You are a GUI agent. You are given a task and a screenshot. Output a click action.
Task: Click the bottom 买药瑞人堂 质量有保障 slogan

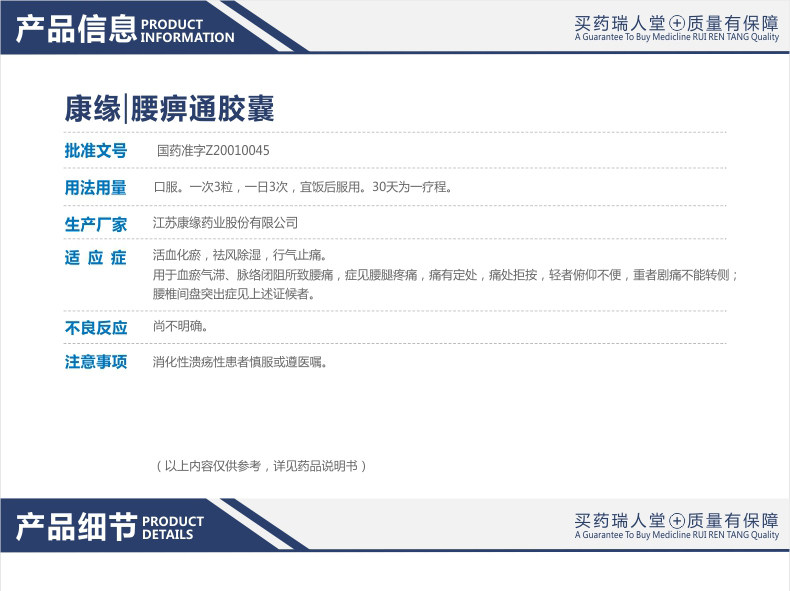pyautogui.click(x=677, y=520)
